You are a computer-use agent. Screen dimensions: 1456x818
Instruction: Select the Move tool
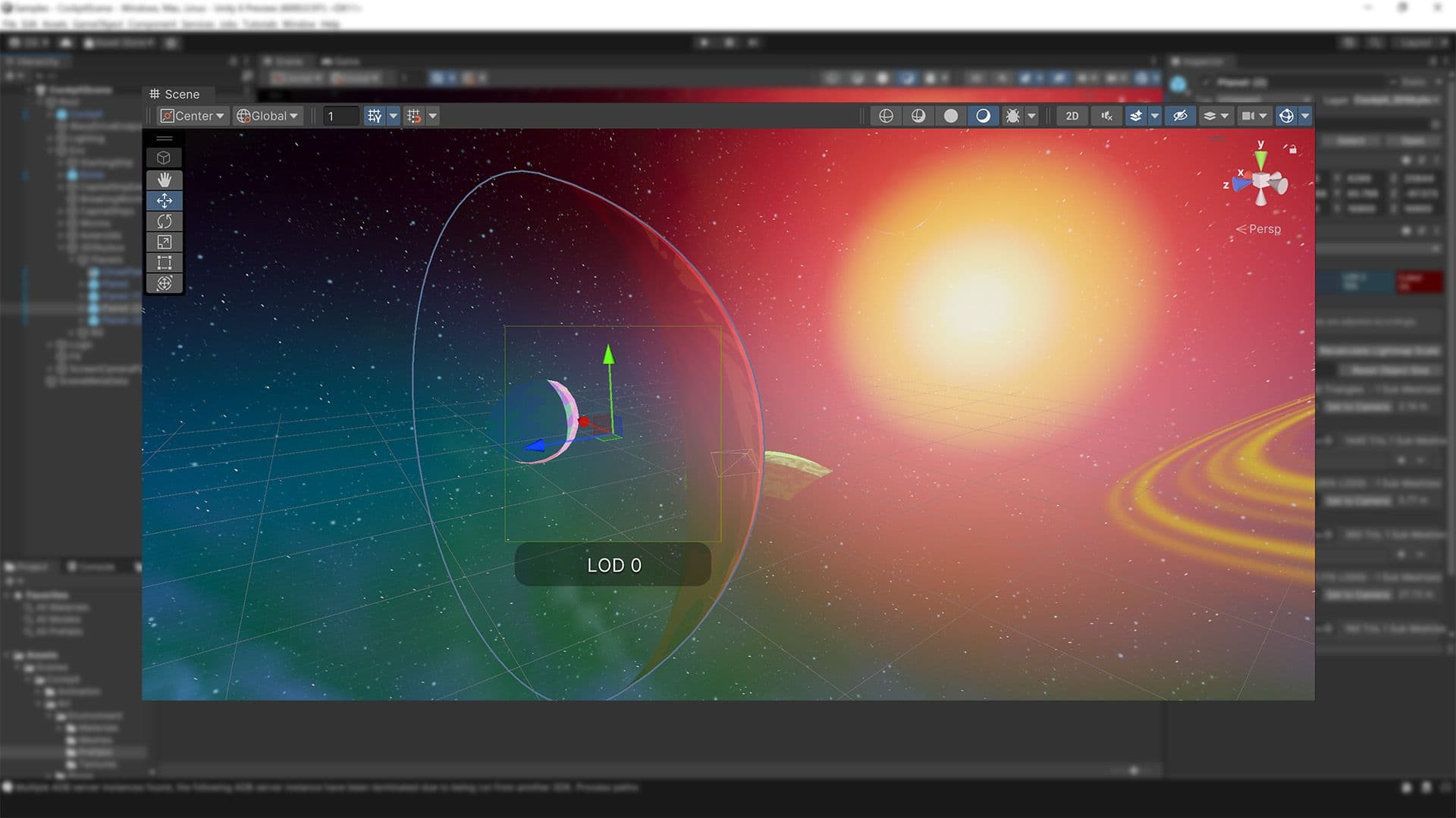(164, 201)
